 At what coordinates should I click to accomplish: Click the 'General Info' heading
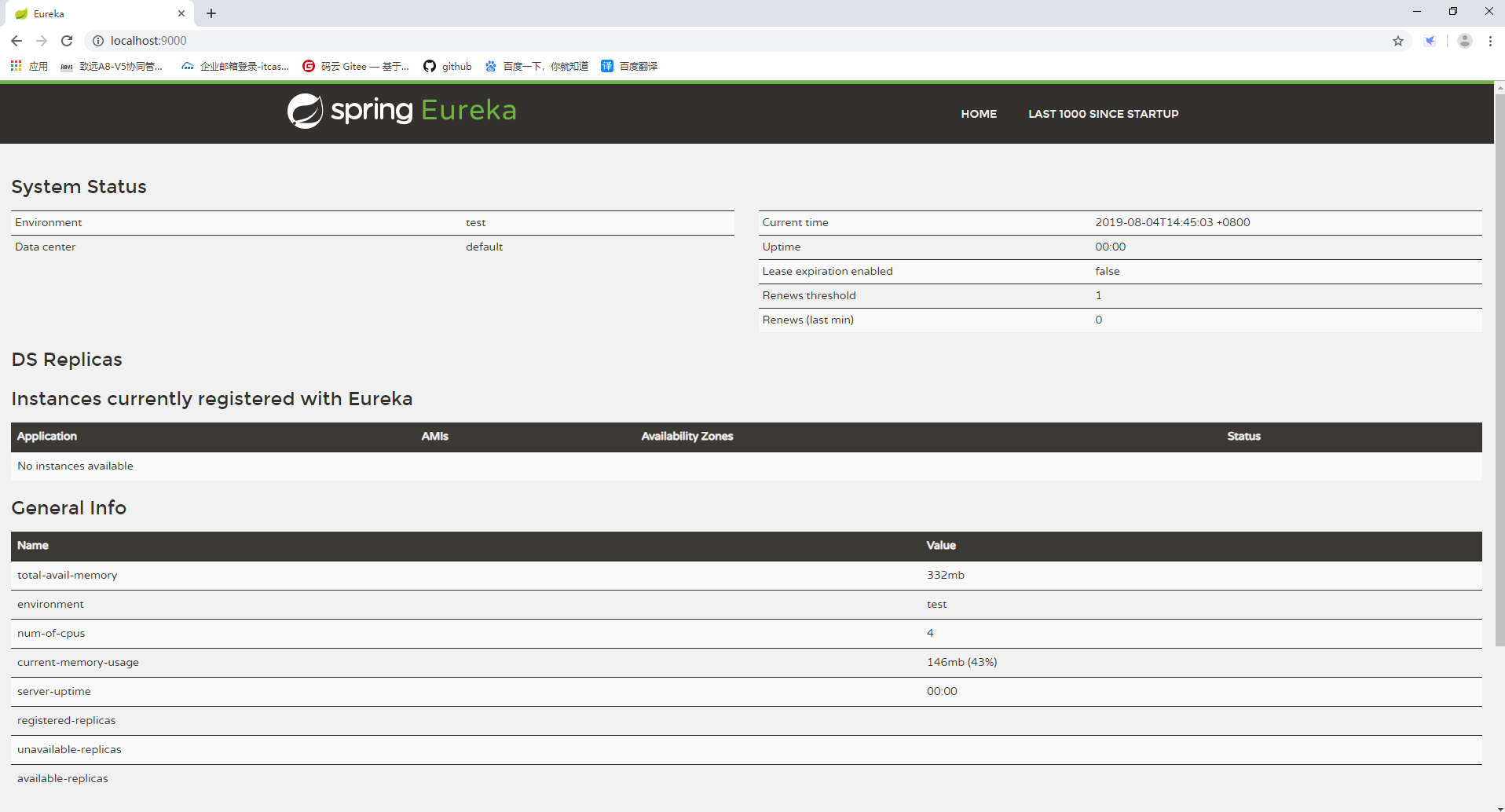[x=69, y=508]
